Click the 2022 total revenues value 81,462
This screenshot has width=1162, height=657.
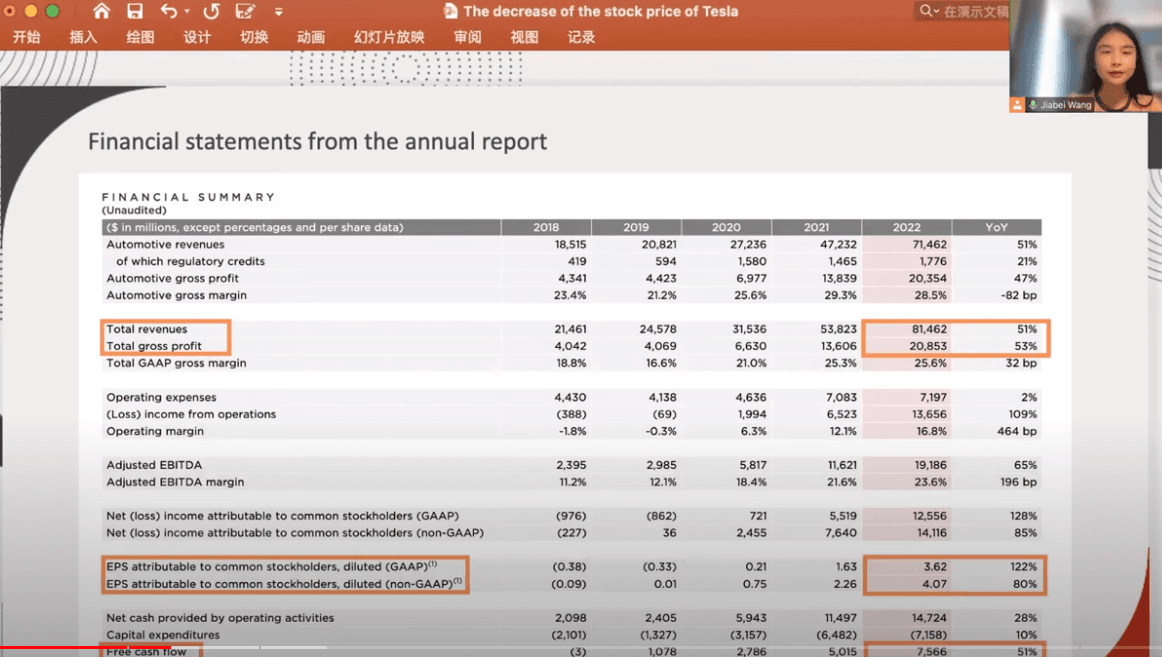click(929, 329)
